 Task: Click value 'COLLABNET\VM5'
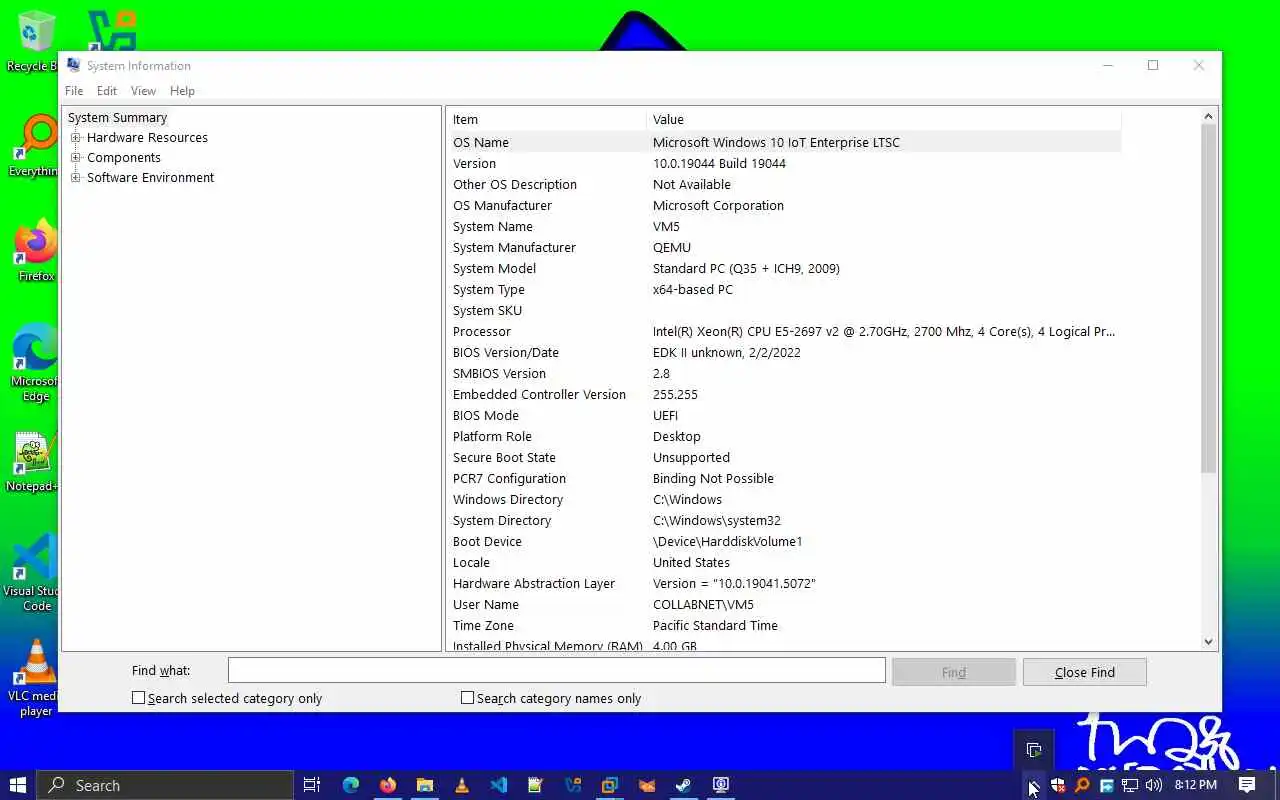703,604
